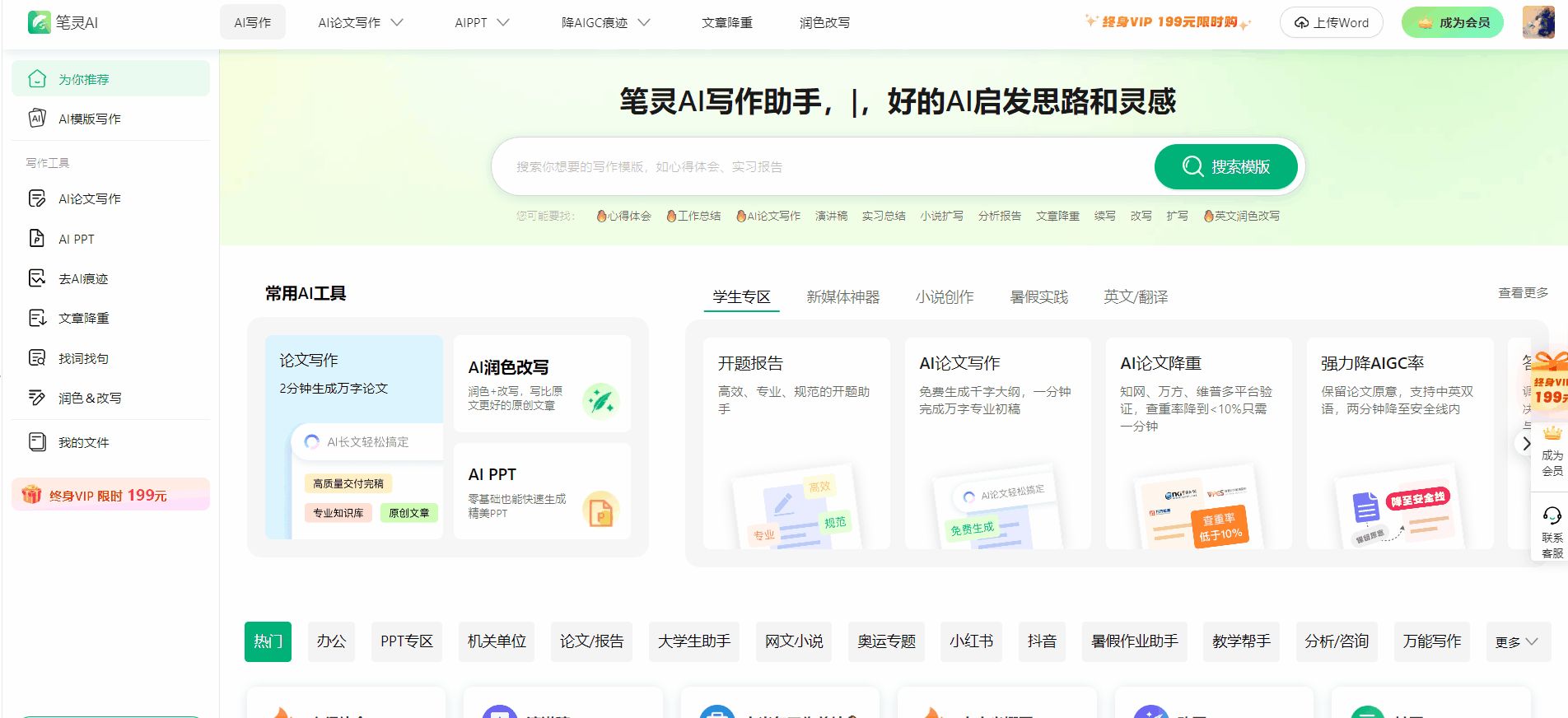Expand the AIPPT top menu dropdown
Screen dimensions: 1568x718
pos(503,23)
